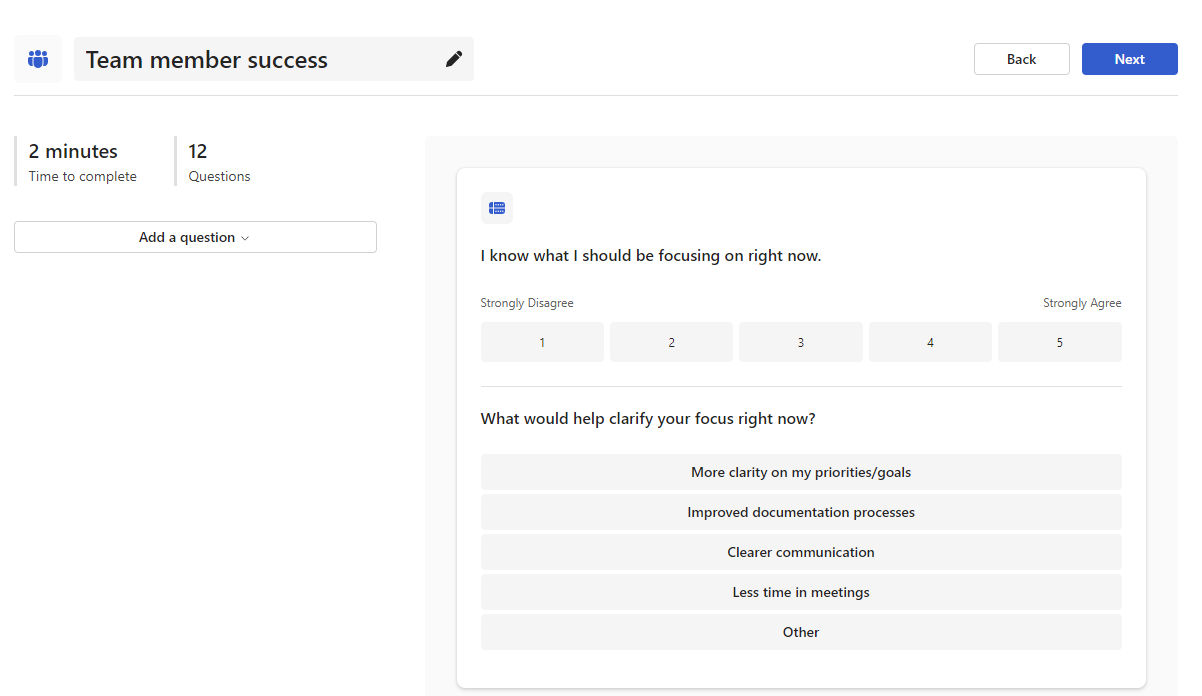Image resolution: width=1202 pixels, height=696 pixels.
Task: Select rating 1 on the scale
Action: [542, 342]
